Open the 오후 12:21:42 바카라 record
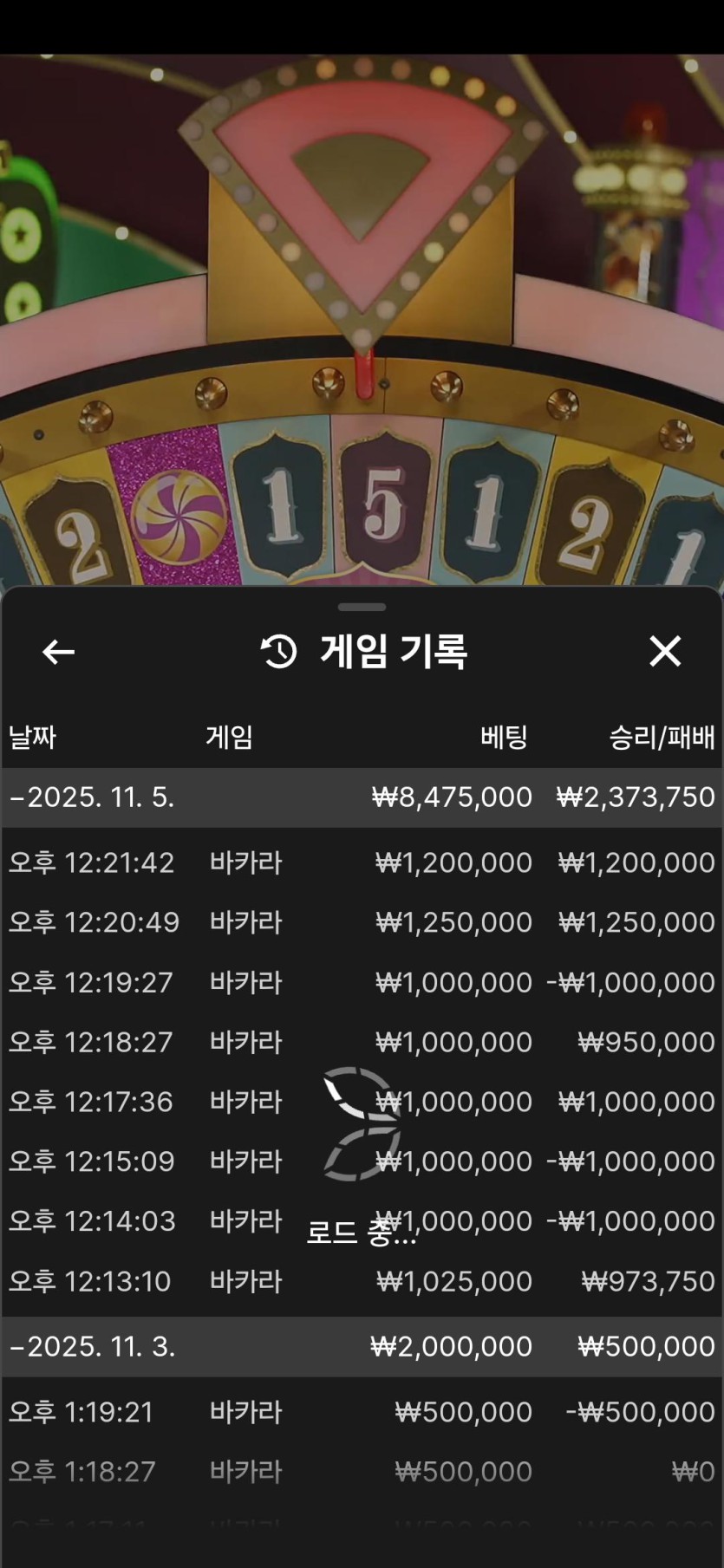This screenshot has width=724, height=1568. 362,862
